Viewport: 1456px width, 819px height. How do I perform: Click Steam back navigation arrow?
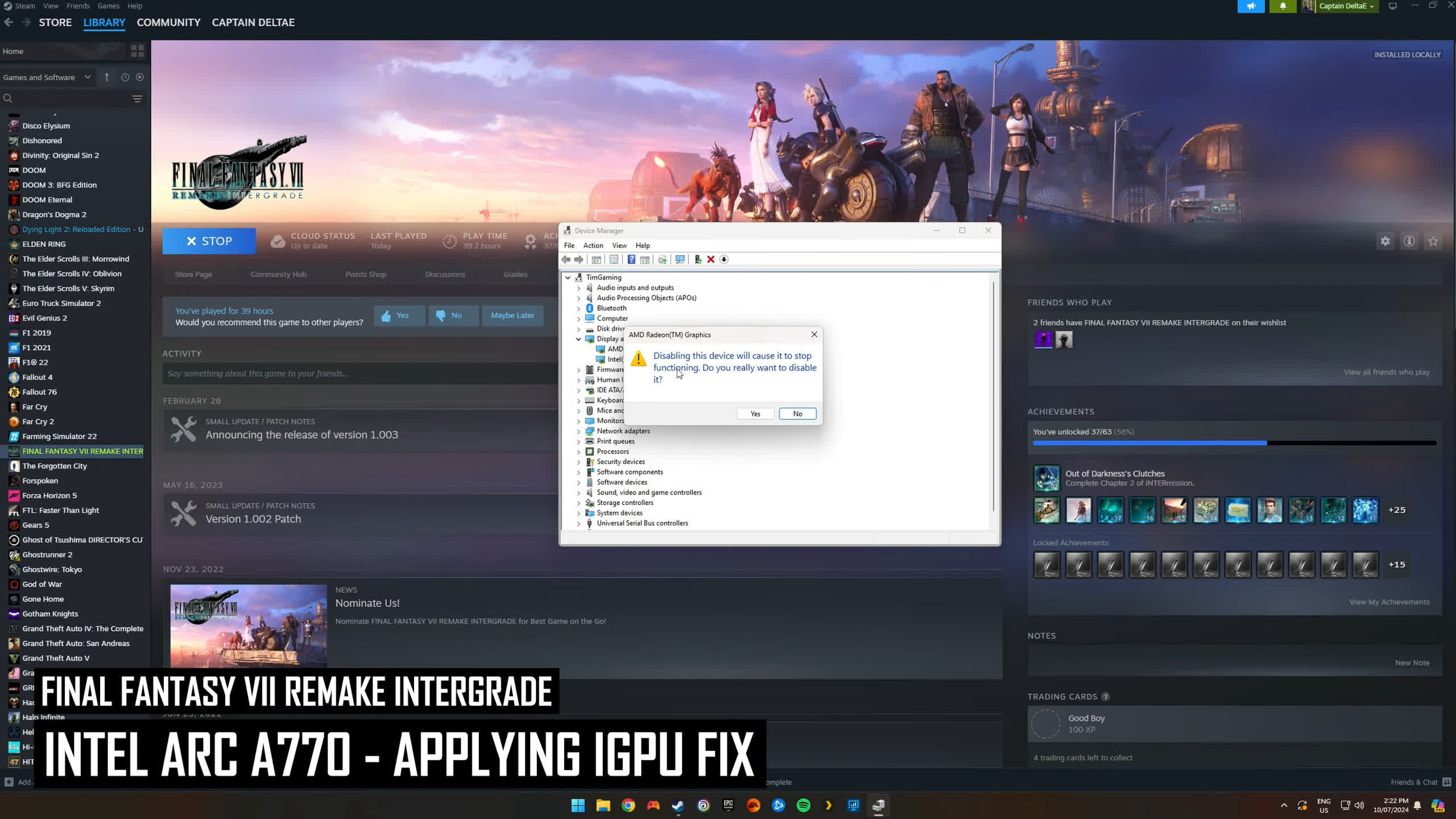coord(9,22)
